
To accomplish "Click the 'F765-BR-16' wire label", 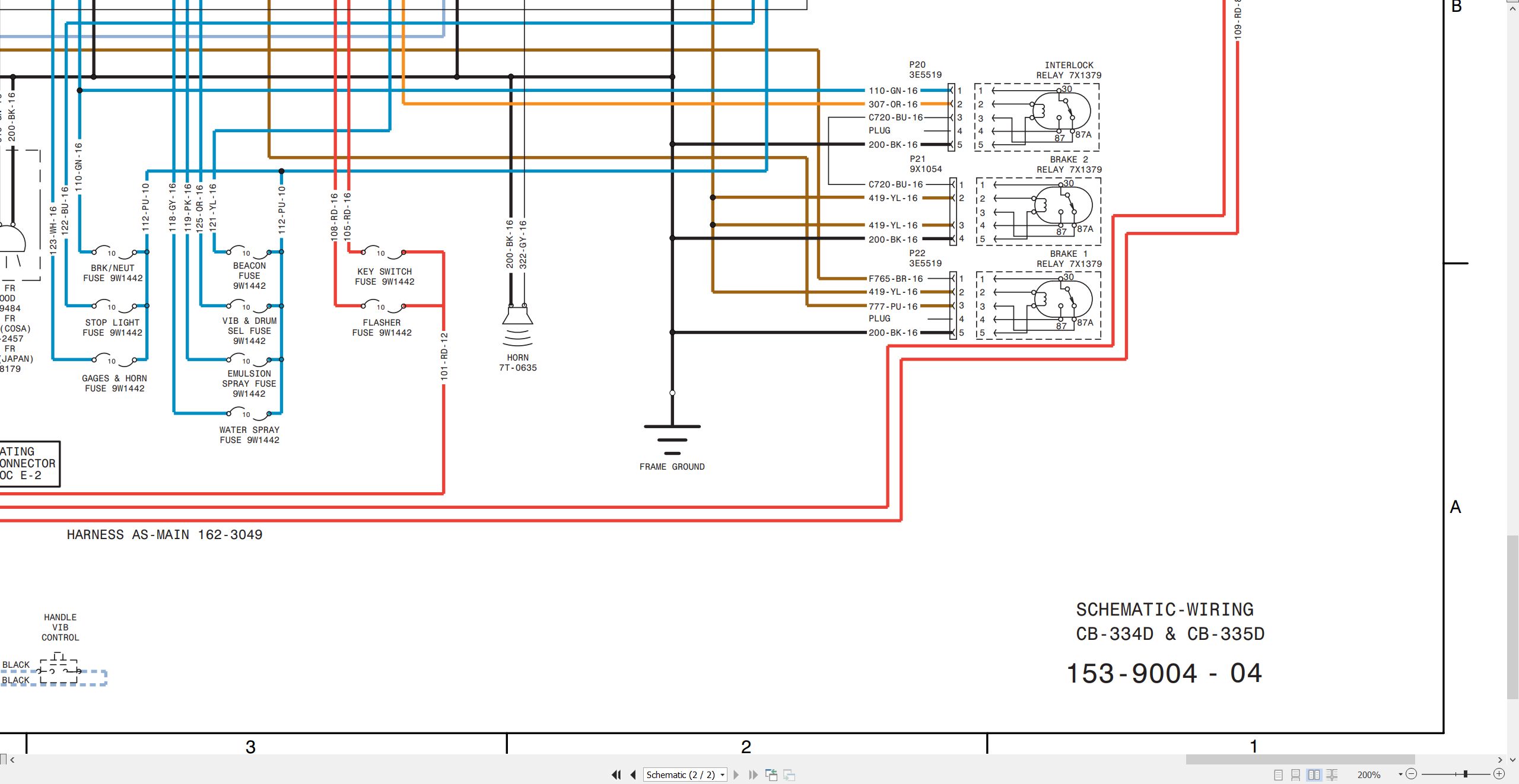I will point(895,278).
